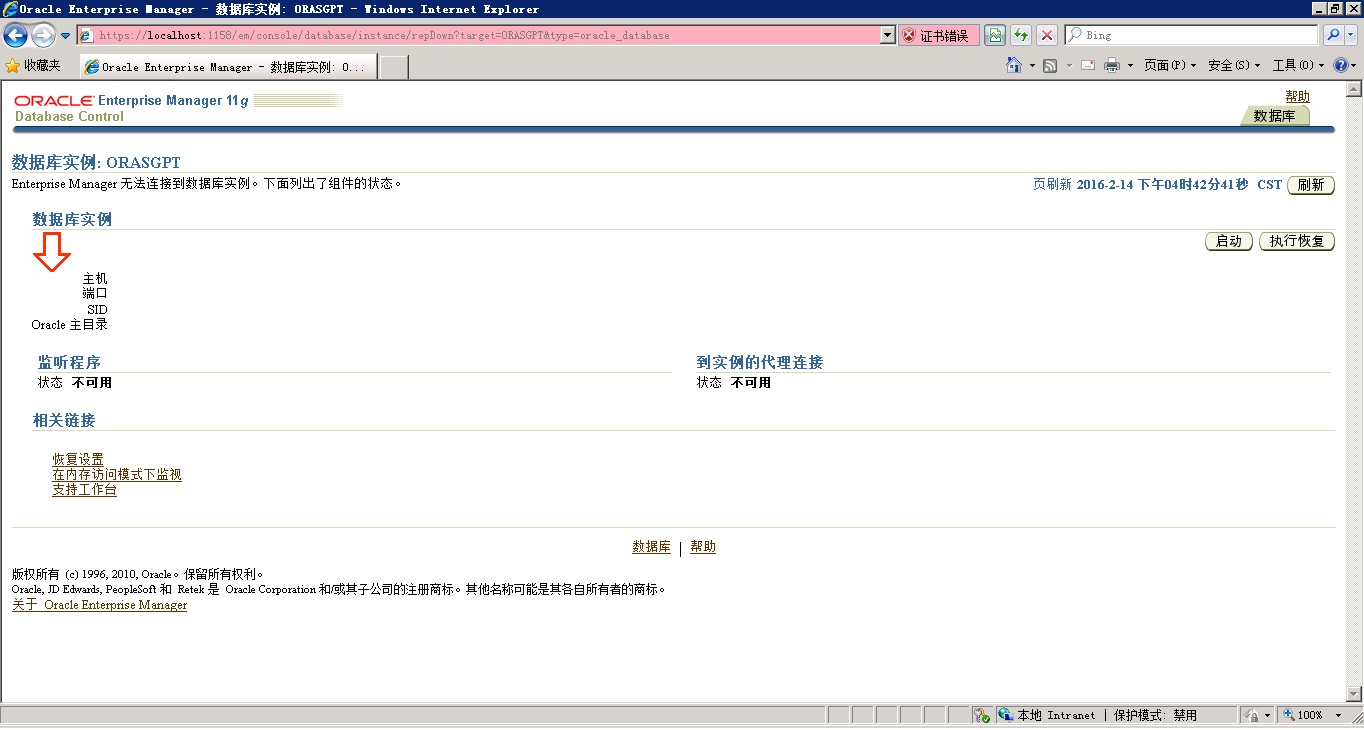
Task: Open the 安全(S) menu
Action: [x=1234, y=66]
